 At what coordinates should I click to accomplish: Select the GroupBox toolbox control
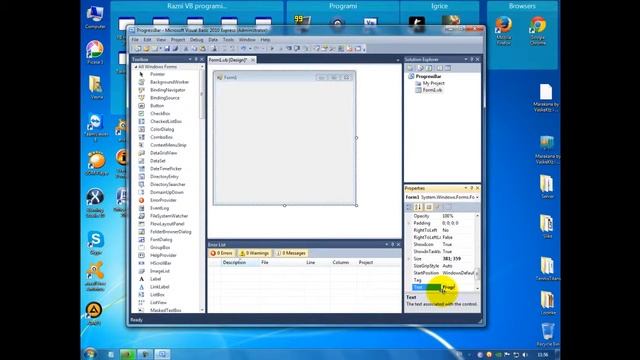point(160,247)
